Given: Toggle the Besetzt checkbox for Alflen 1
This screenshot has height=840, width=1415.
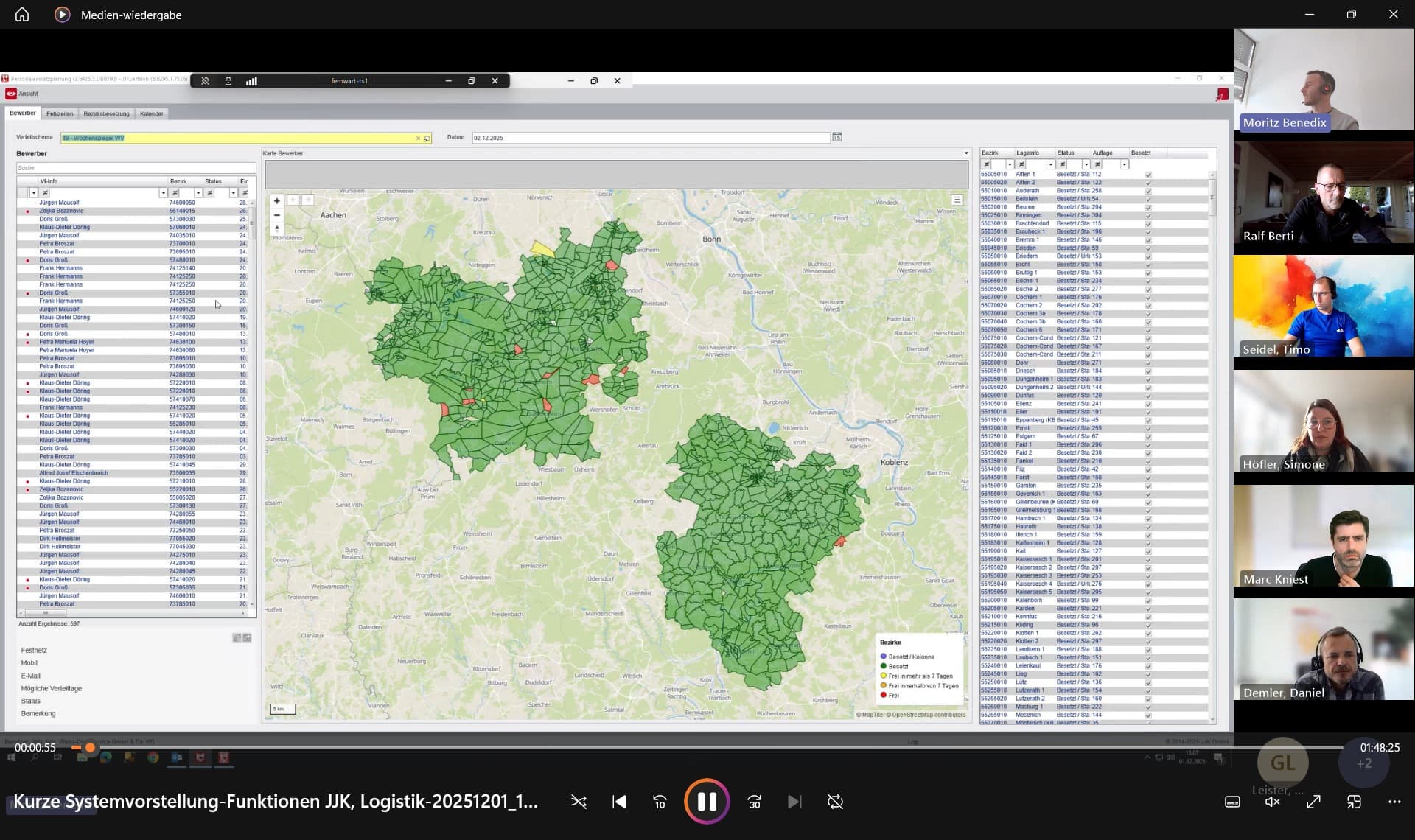Looking at the screenshot, I should pyautogui.click(x=1148, y=175).
